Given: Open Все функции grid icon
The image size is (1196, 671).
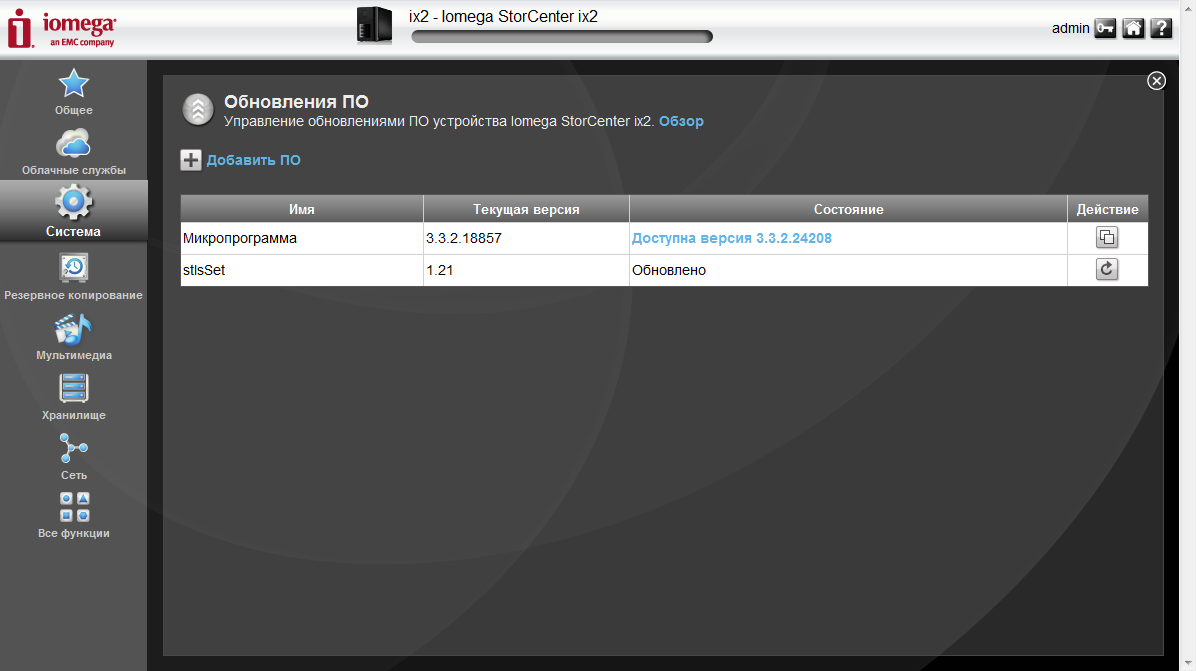Looking at the screenshot, I should click(x=74, y=507).
